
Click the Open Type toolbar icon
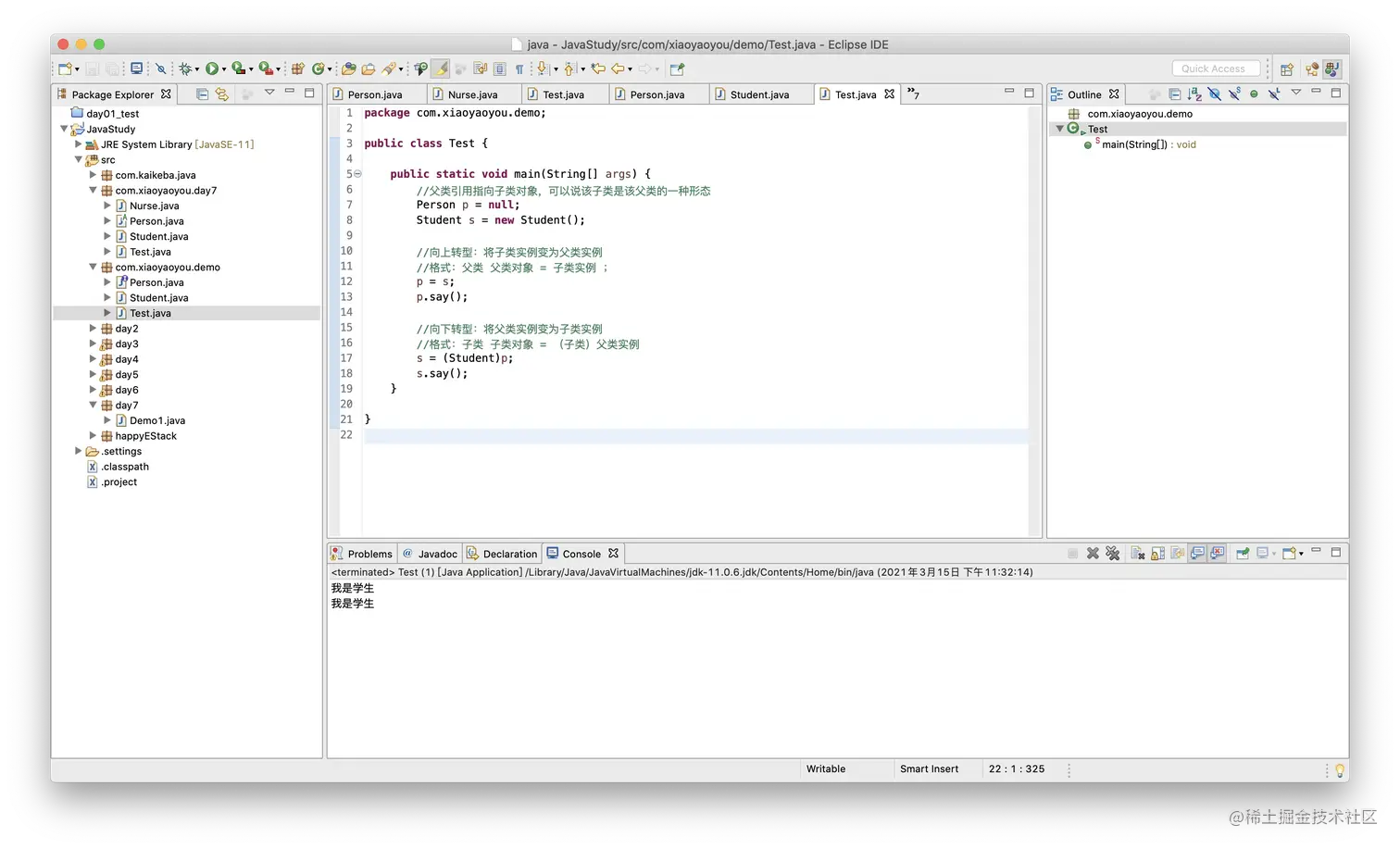pos(349,69)
